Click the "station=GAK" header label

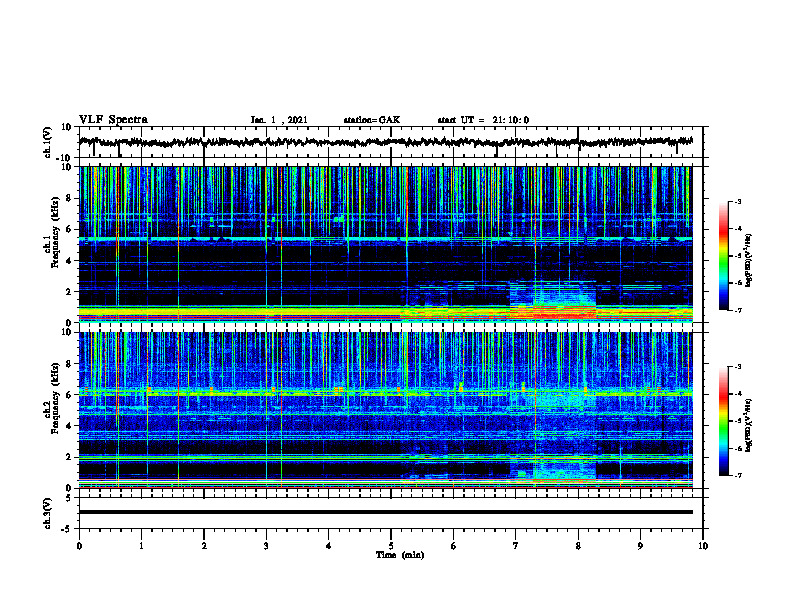pyautogui.click(x=372, y=120)
